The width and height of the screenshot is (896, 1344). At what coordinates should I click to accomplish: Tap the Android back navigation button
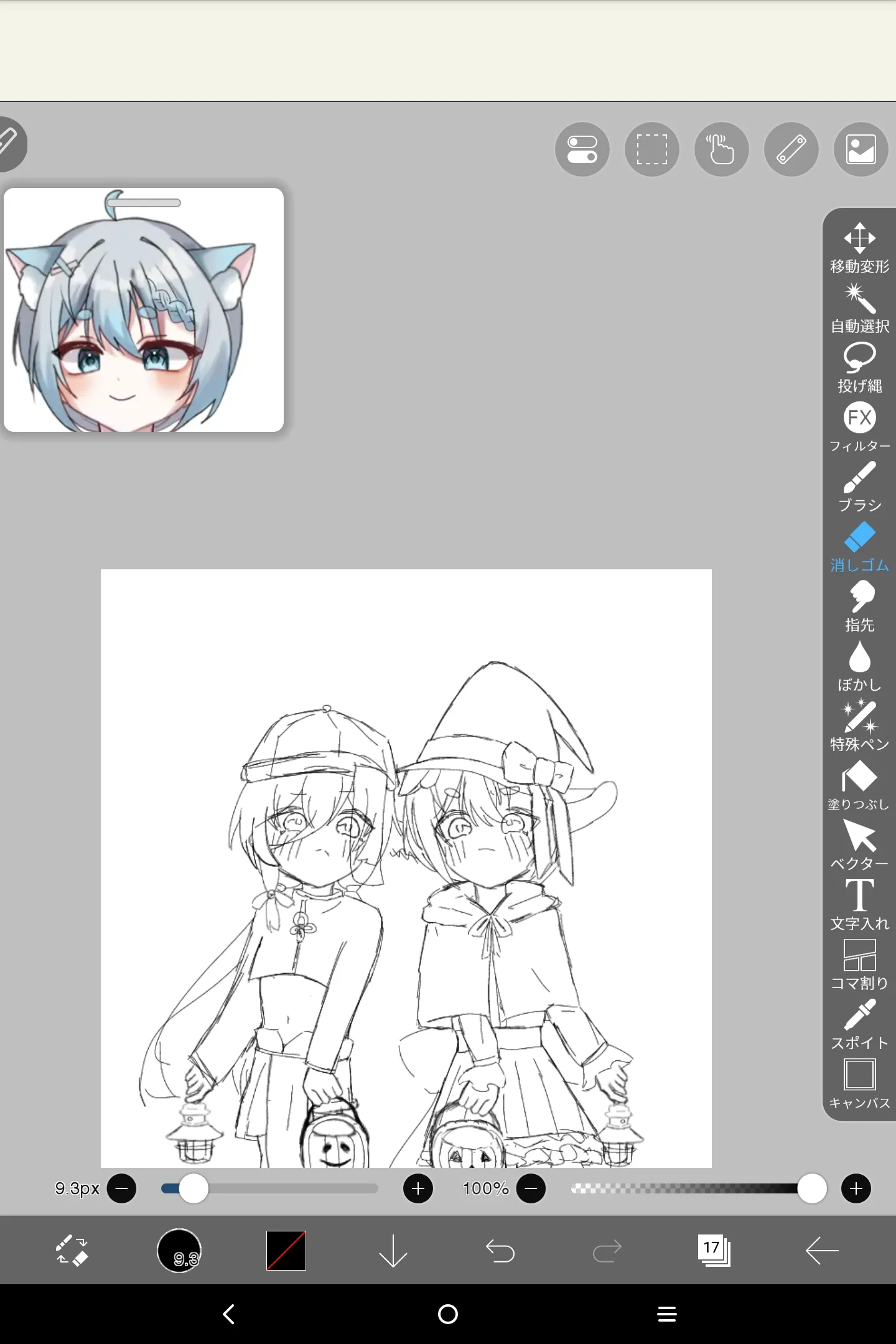click(x=228, y=1314)
